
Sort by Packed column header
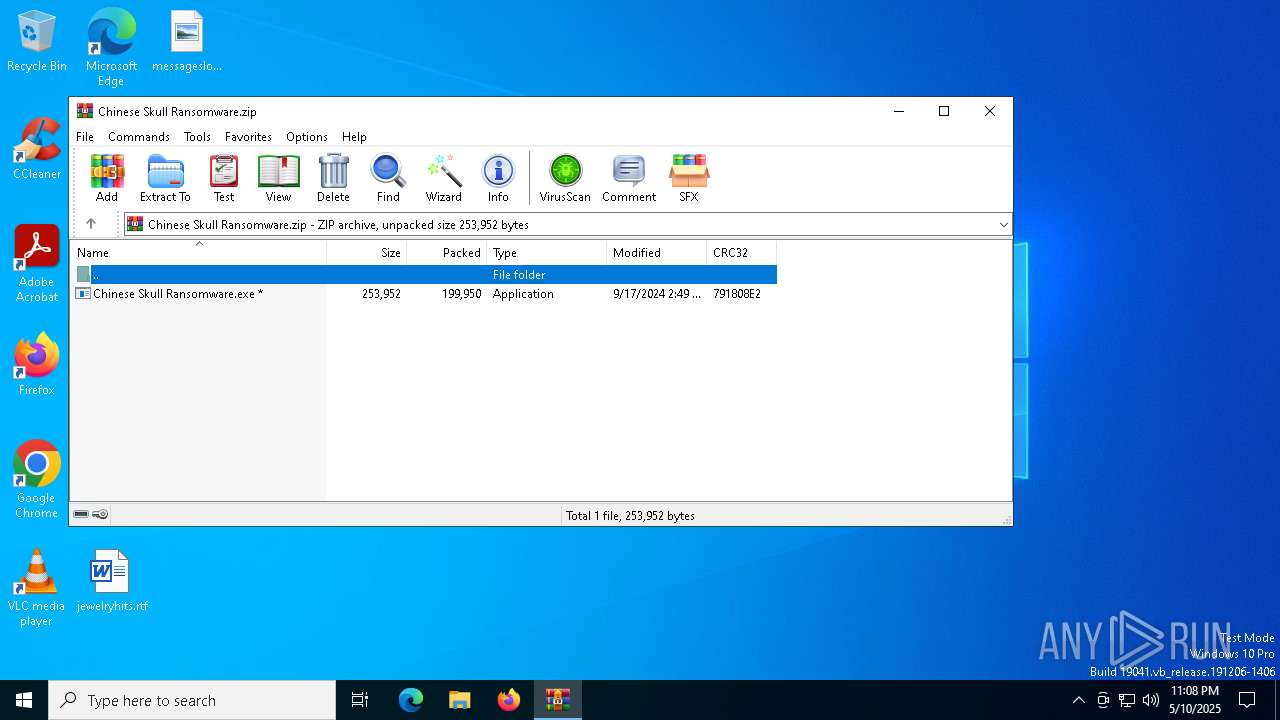click(x=447, y=253)
